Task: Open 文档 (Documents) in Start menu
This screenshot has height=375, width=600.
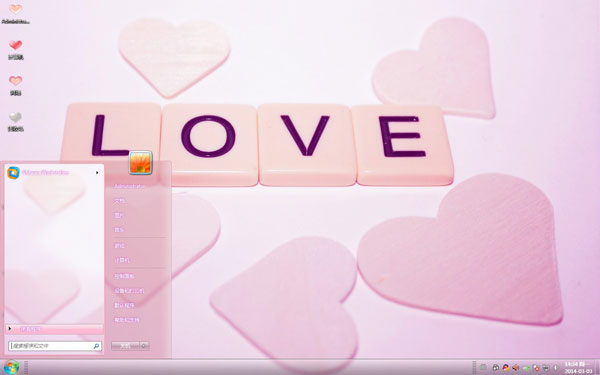Action: point(119,201)
